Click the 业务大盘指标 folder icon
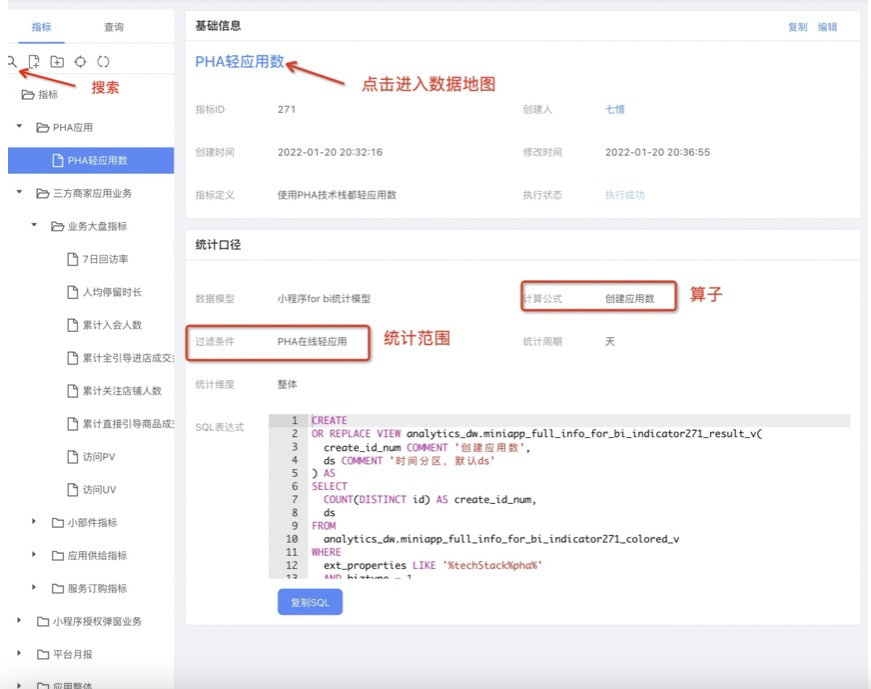The height and width of the screenshot is (689, 871). tap(57, 226)
